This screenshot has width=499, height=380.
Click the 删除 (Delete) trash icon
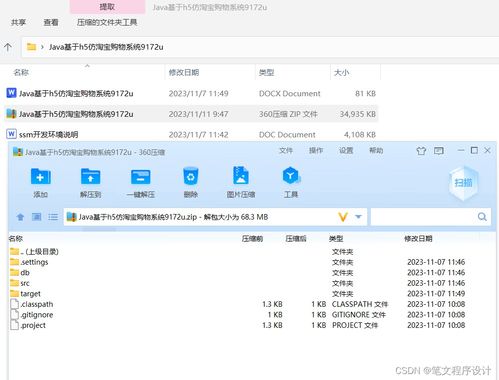point(190,176)
